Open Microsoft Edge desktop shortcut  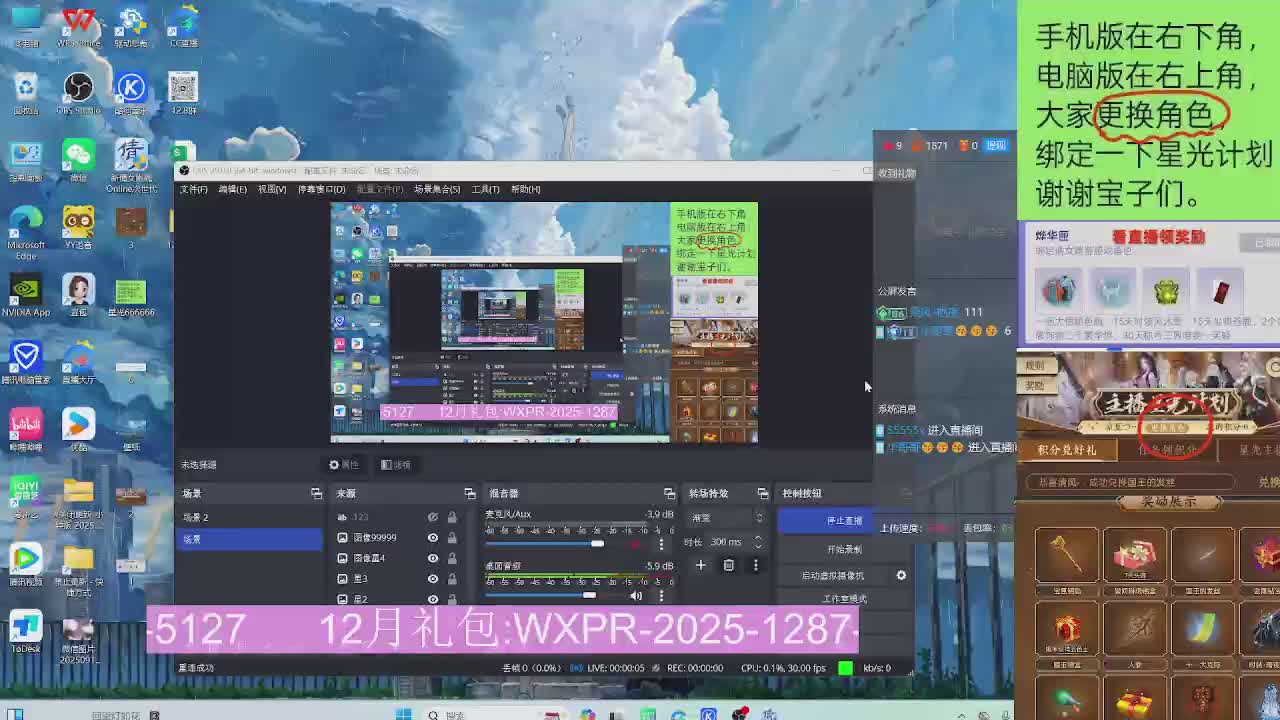click(26, 233)
